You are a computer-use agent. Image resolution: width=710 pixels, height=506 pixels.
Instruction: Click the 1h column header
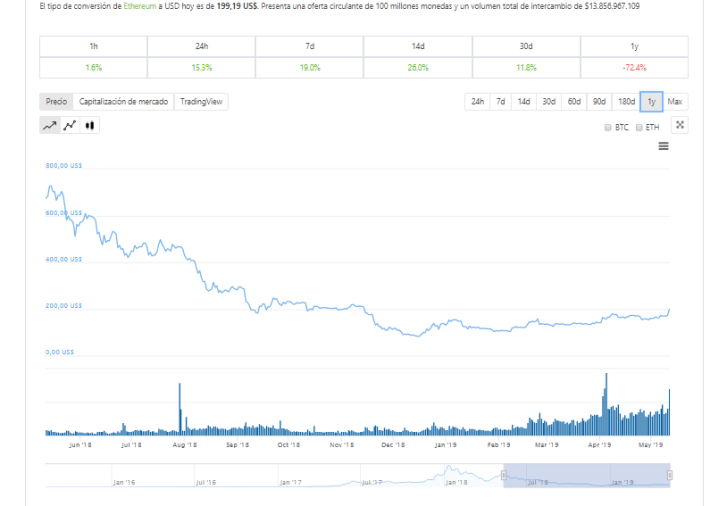(x=93, y=46)
